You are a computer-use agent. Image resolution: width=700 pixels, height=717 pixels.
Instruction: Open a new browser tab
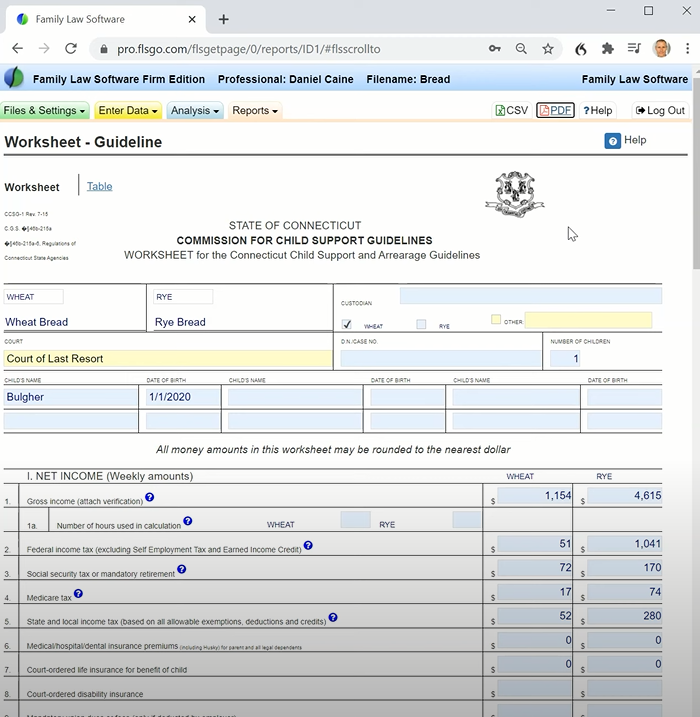(x=223, y=19)
